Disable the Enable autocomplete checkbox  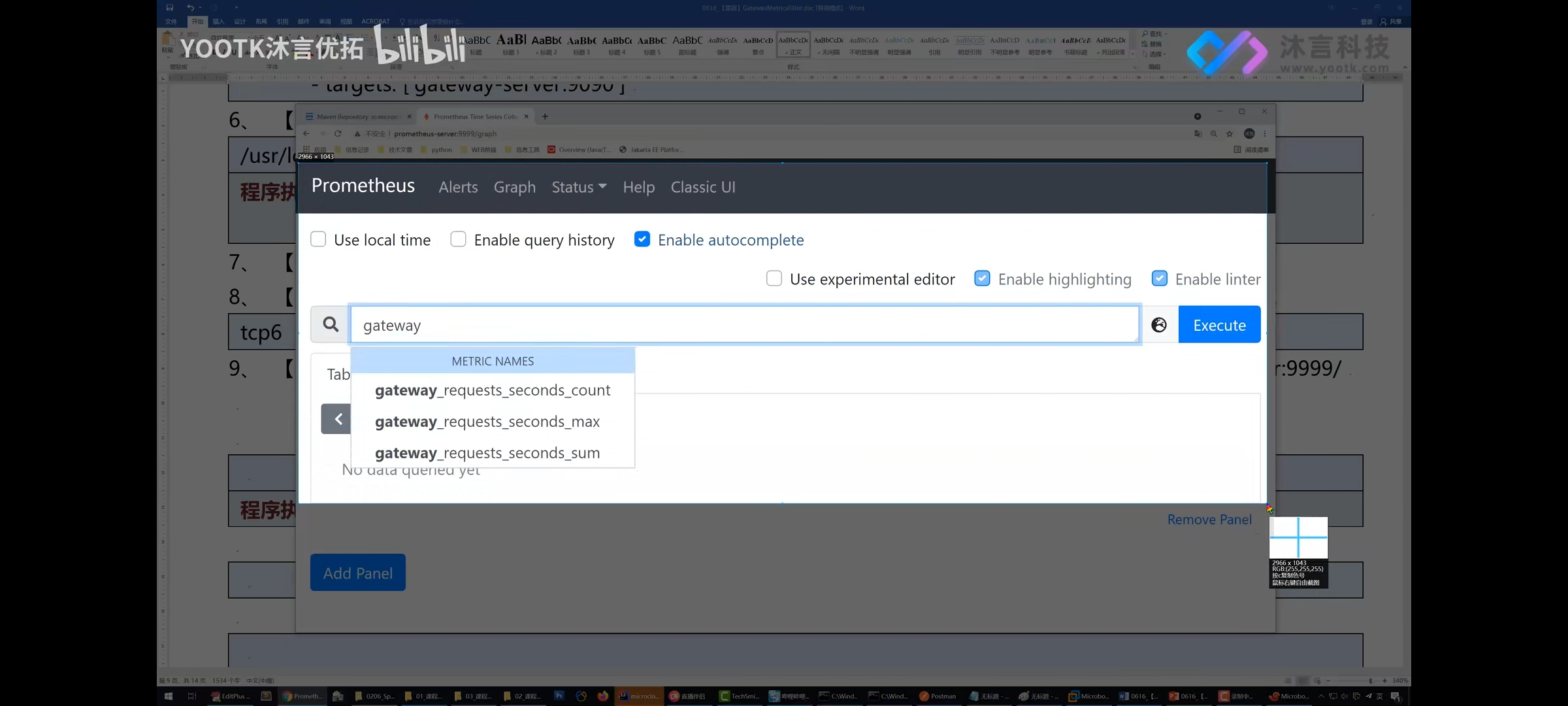coord(642,239)
